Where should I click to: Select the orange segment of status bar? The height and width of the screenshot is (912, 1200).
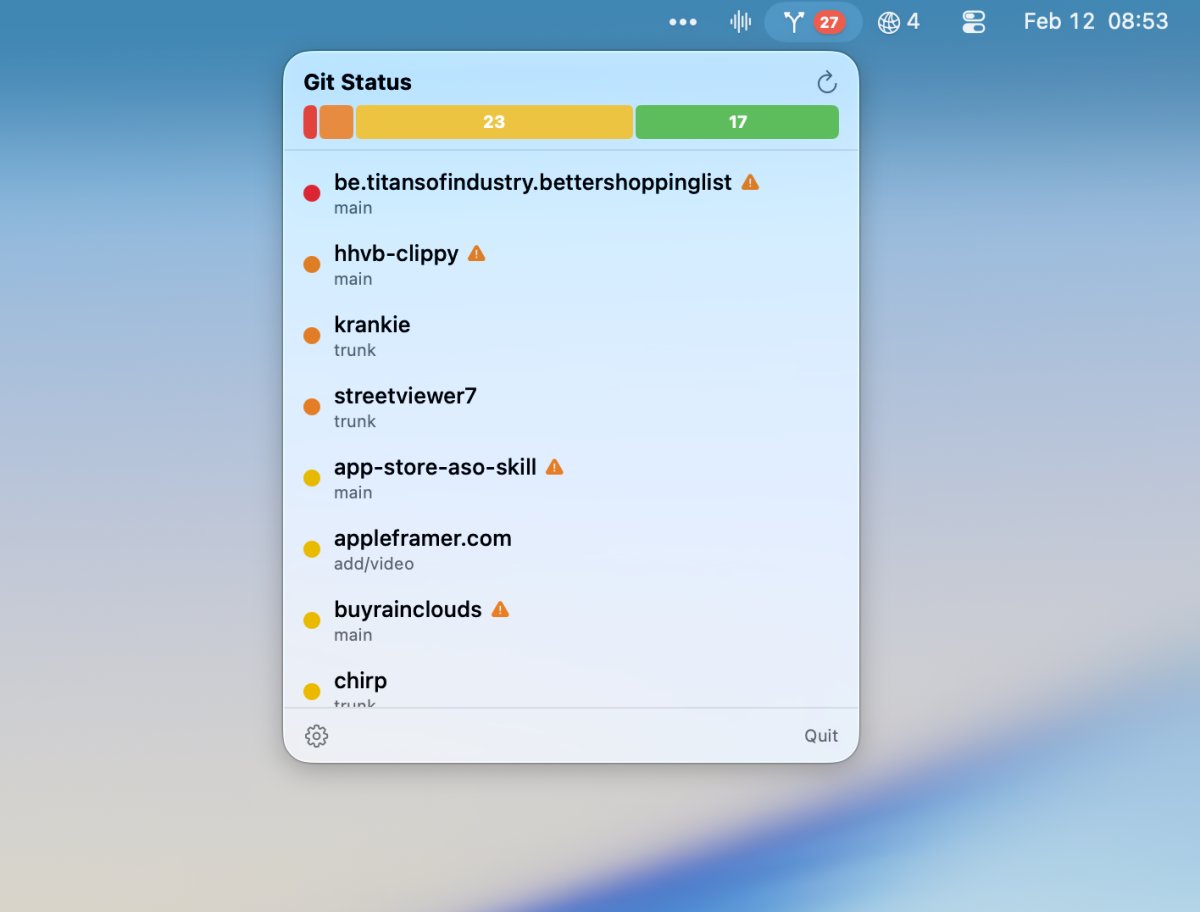pyautogui.click(x=336, y=122)
